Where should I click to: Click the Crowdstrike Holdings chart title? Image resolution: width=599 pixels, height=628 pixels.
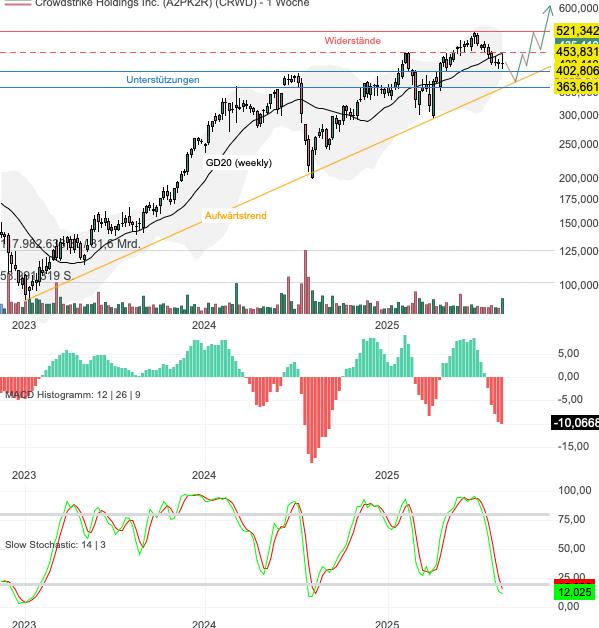tap(172, 3)
